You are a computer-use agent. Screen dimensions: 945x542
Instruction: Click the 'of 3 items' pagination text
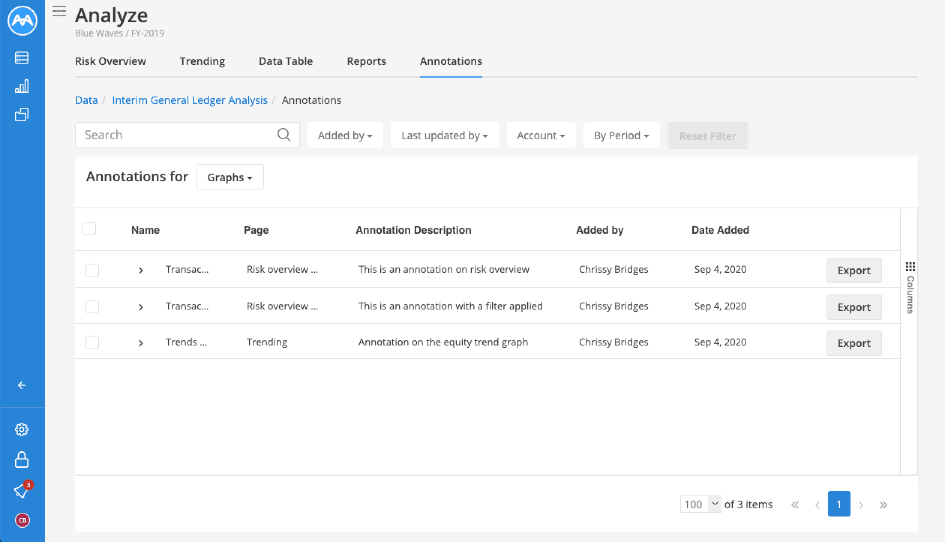pyautogui.click(x=749, y=505)
